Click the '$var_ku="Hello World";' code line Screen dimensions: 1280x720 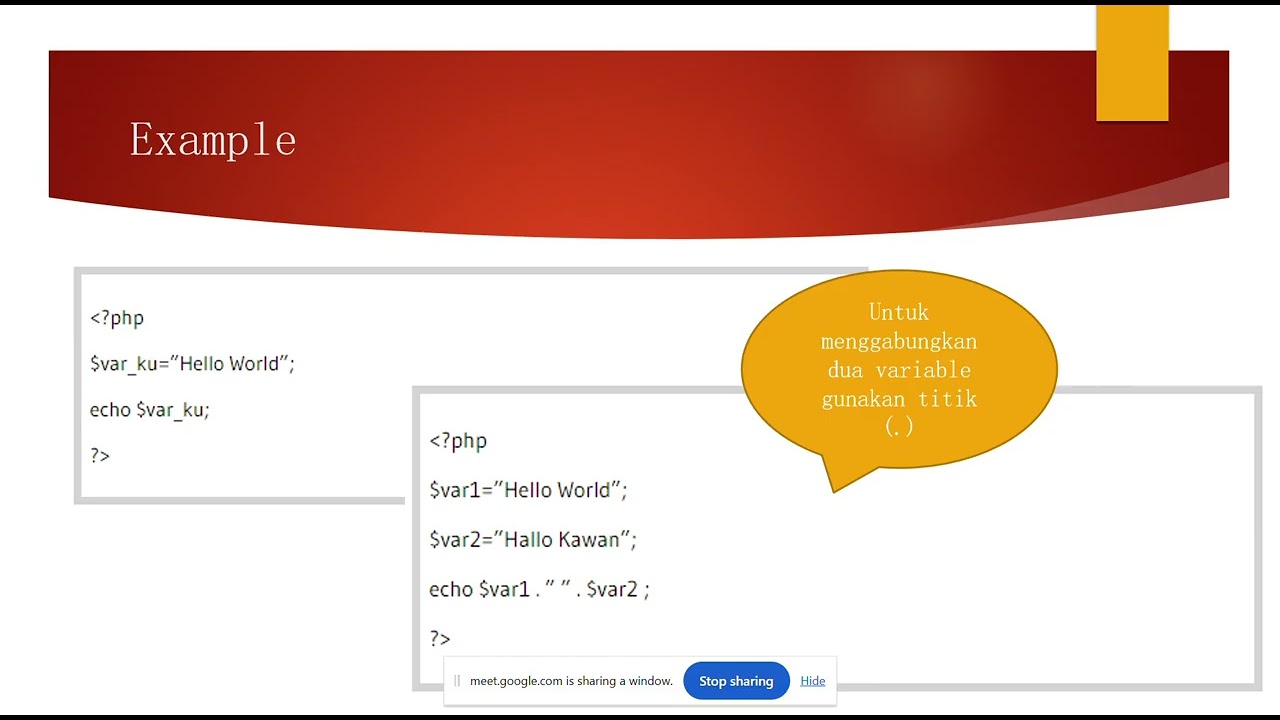[192, 364]
